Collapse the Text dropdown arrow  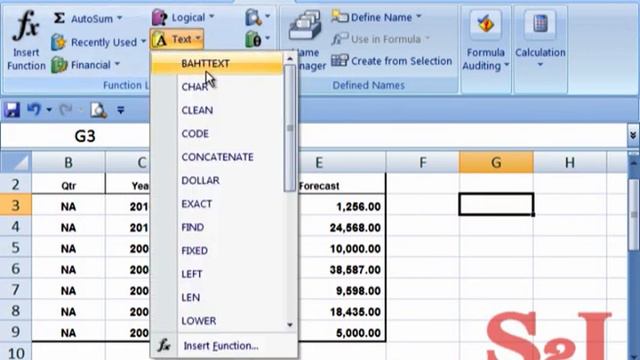pos(198,39)
